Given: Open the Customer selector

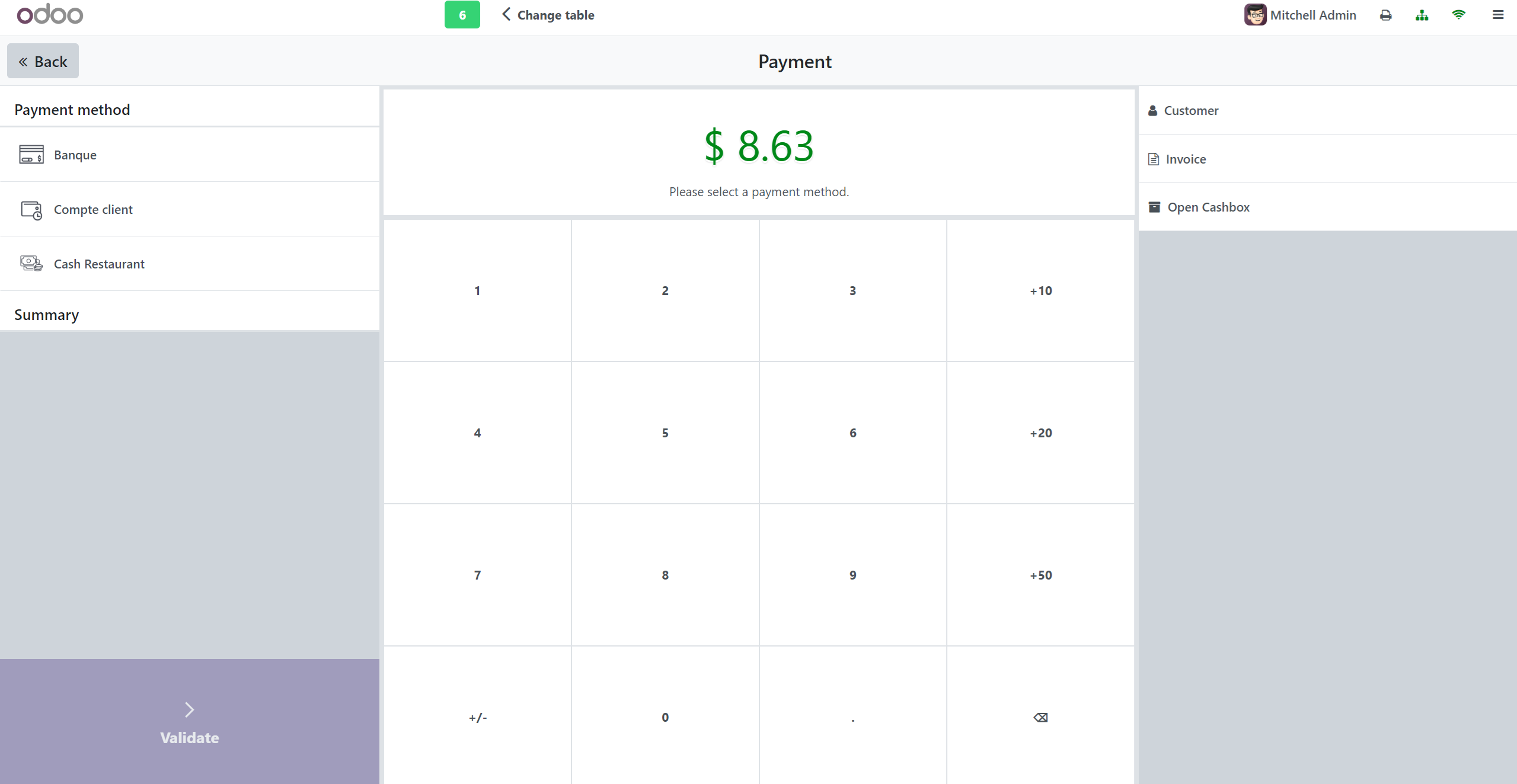Looking at the screenshot, I should (x=1328, y=110).
